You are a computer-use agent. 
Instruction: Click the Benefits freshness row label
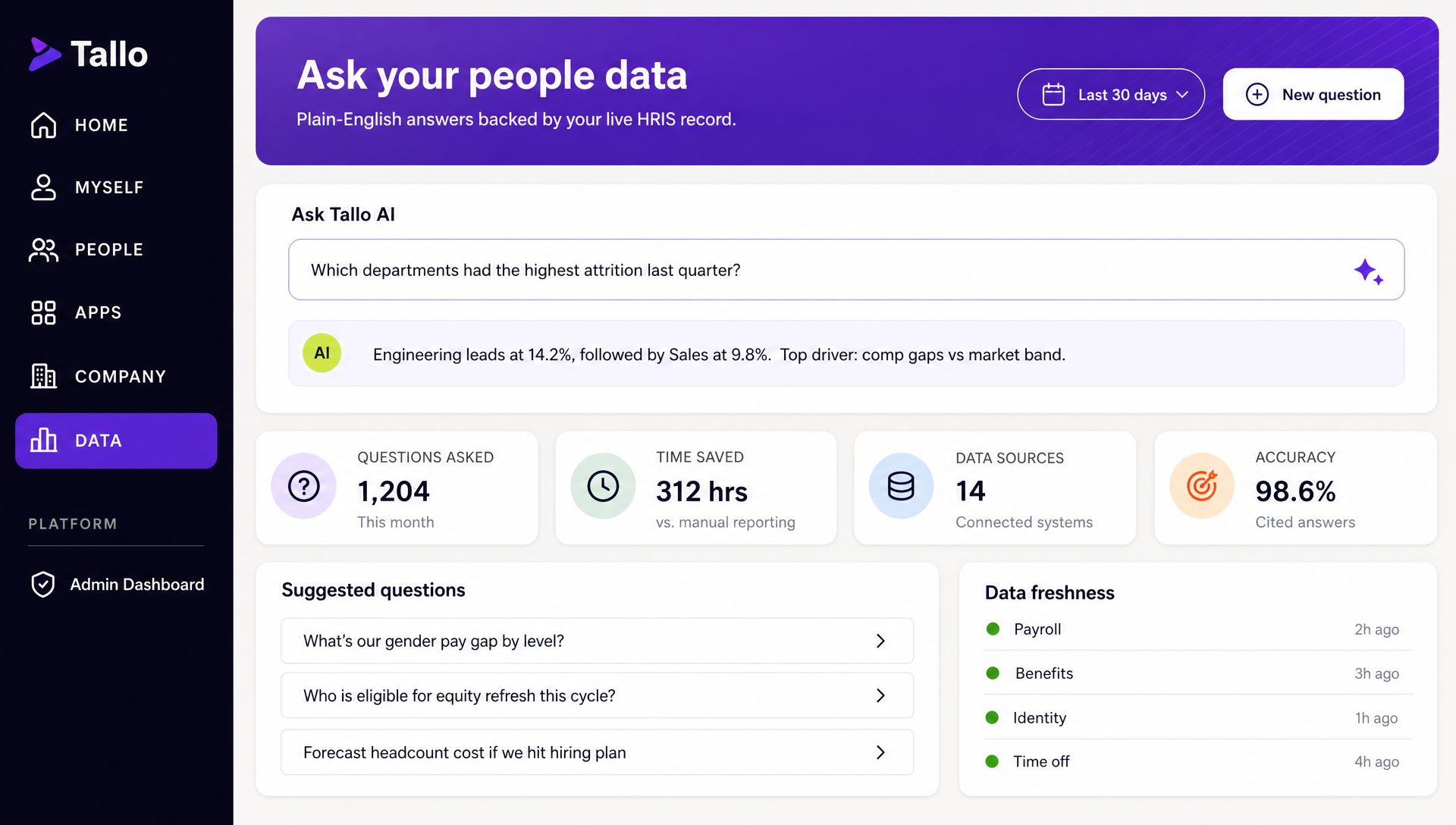1044,673
